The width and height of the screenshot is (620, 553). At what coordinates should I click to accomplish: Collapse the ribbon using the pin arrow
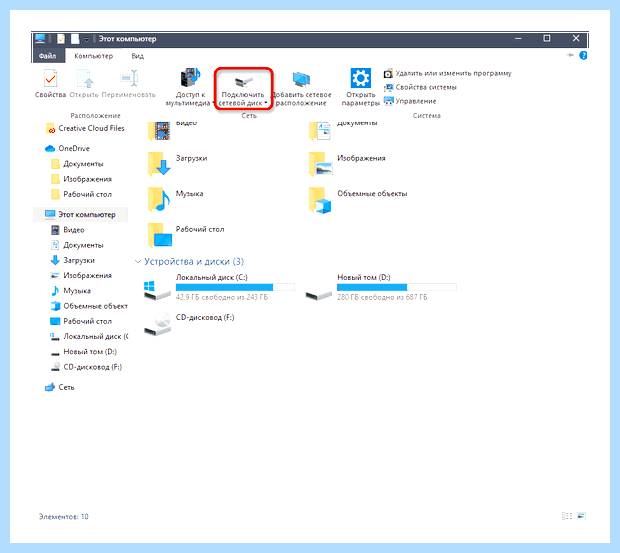point(570,55)
